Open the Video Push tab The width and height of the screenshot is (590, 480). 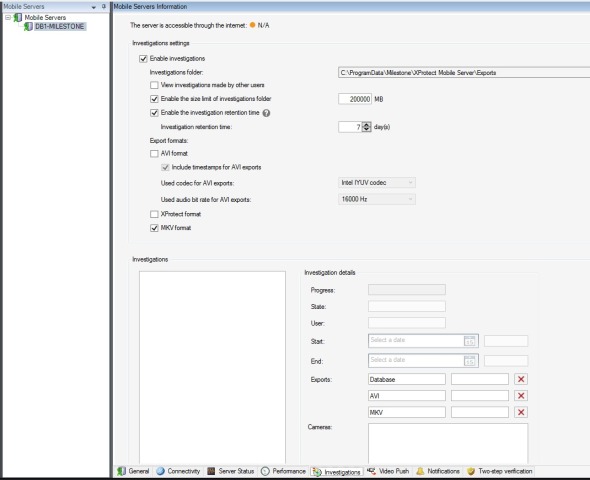point(388,471)
